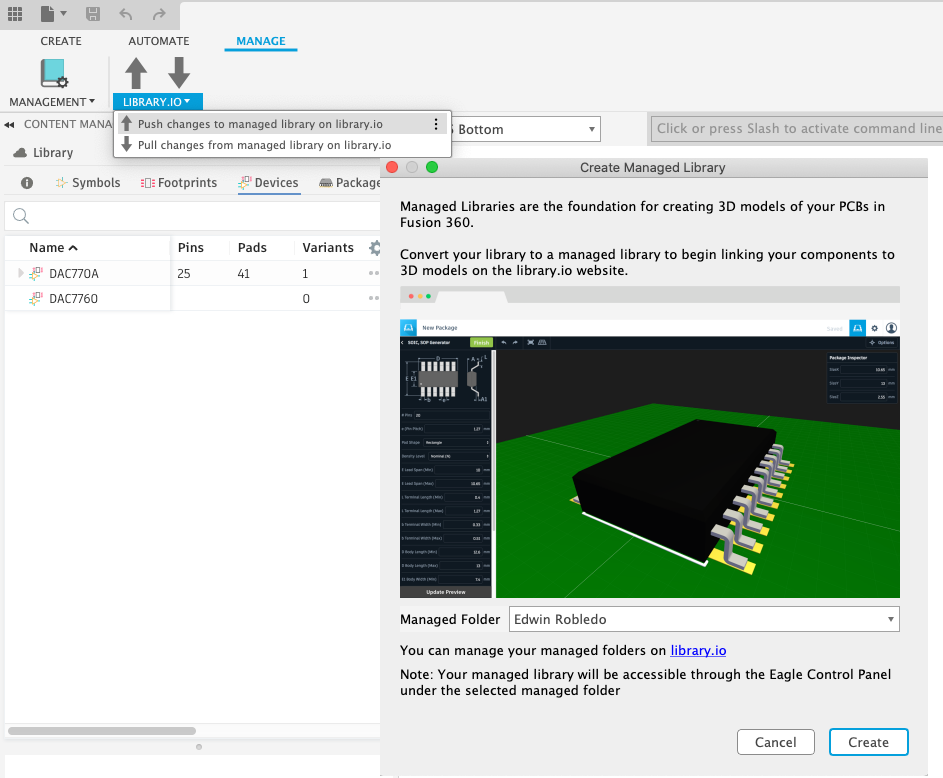Click the horizontal scrollbar in device list
Screen dimensions: 943x778
(102, 731)
